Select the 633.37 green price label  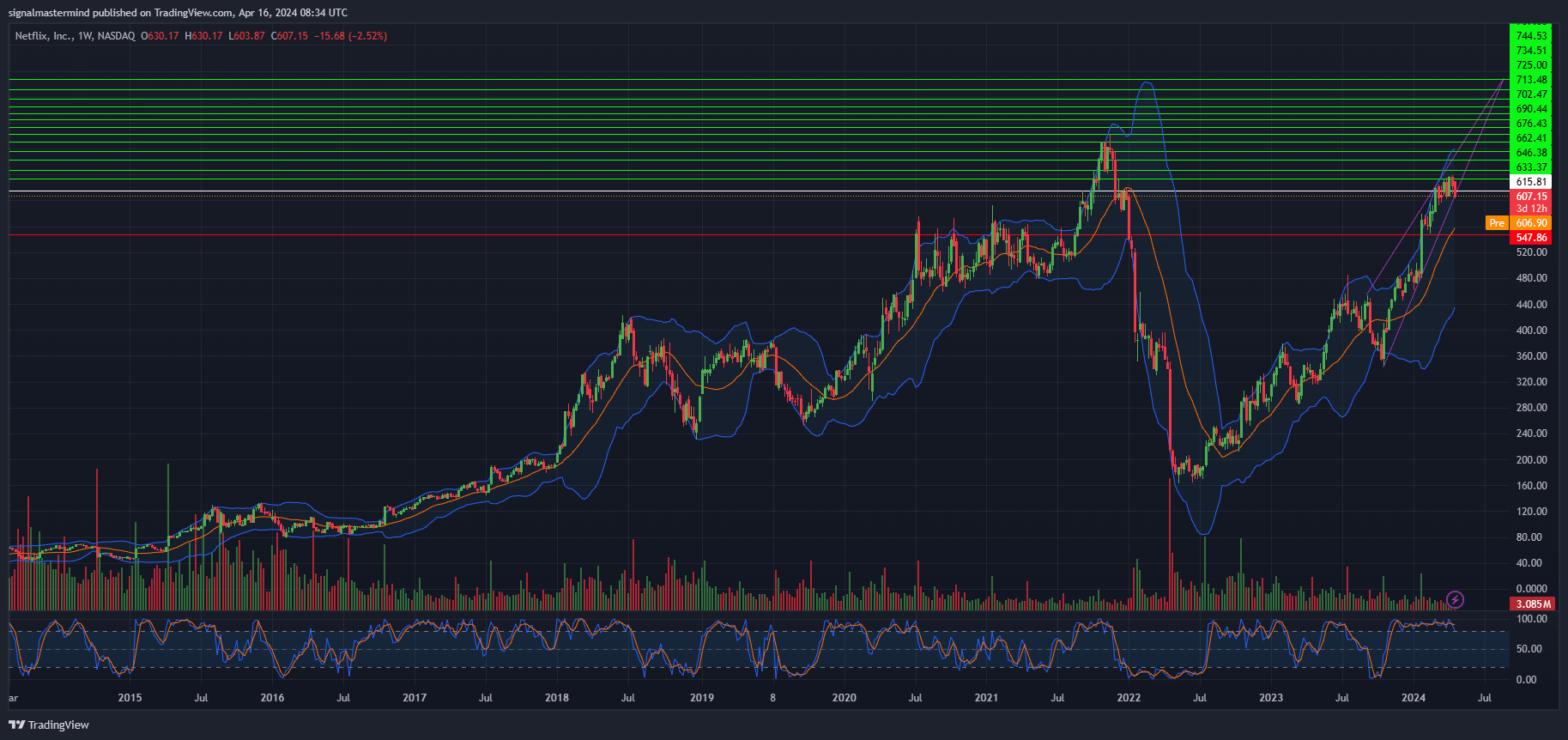(x=1531, y=167)
